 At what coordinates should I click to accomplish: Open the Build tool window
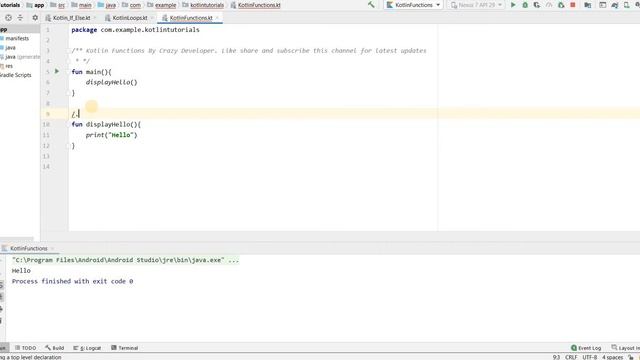coord(55,348)
